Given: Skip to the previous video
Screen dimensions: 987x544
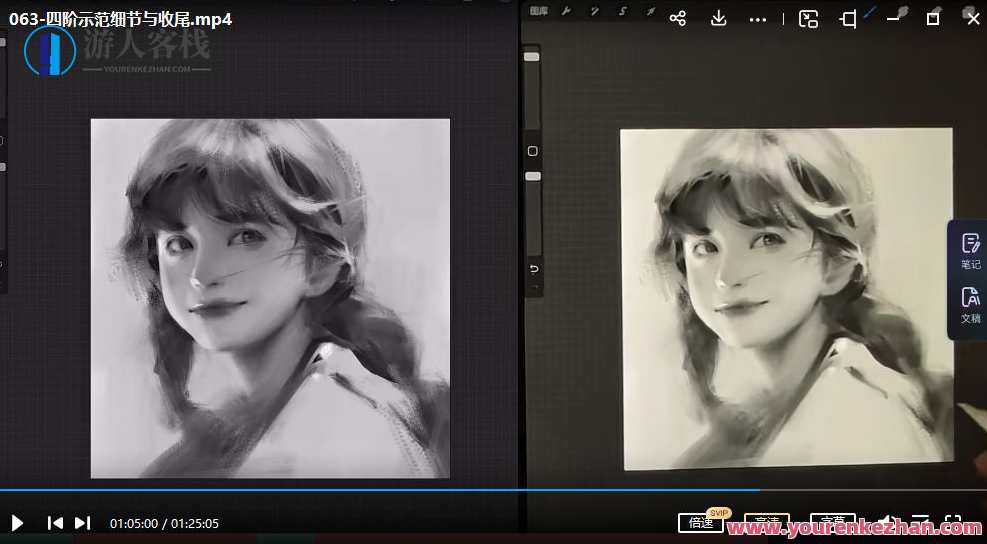Looking at the screenshot, I should 56,523.
